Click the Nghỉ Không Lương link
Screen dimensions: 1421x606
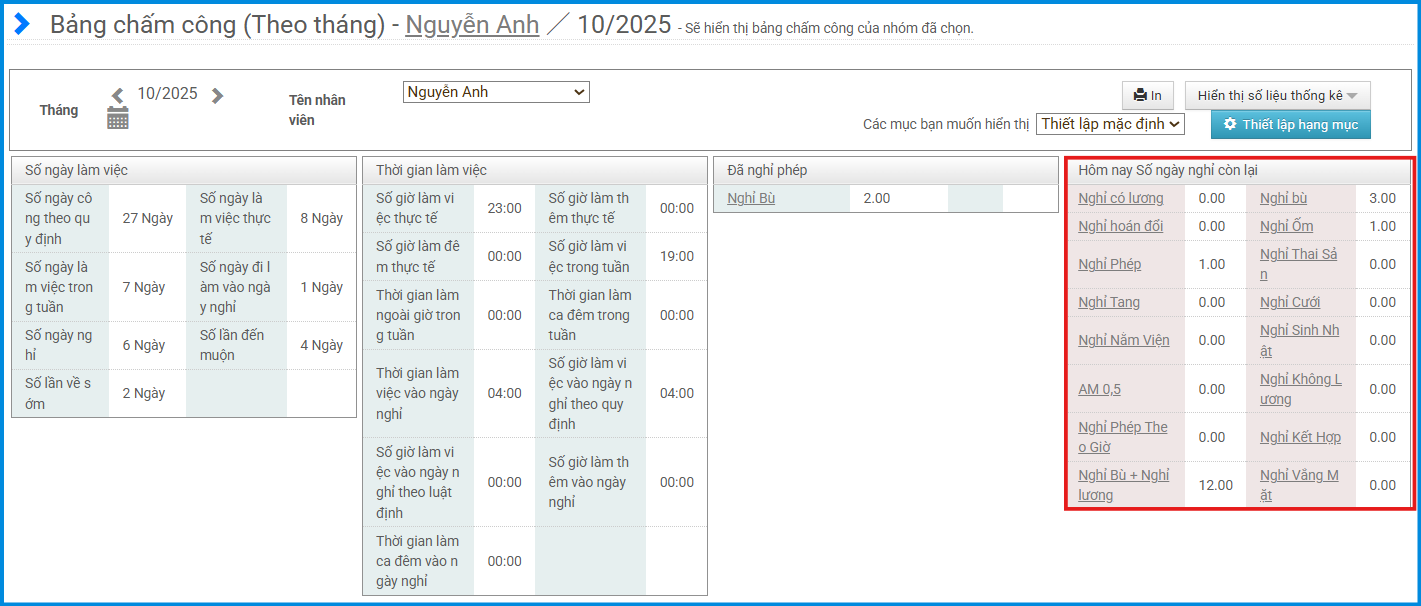1300,389
